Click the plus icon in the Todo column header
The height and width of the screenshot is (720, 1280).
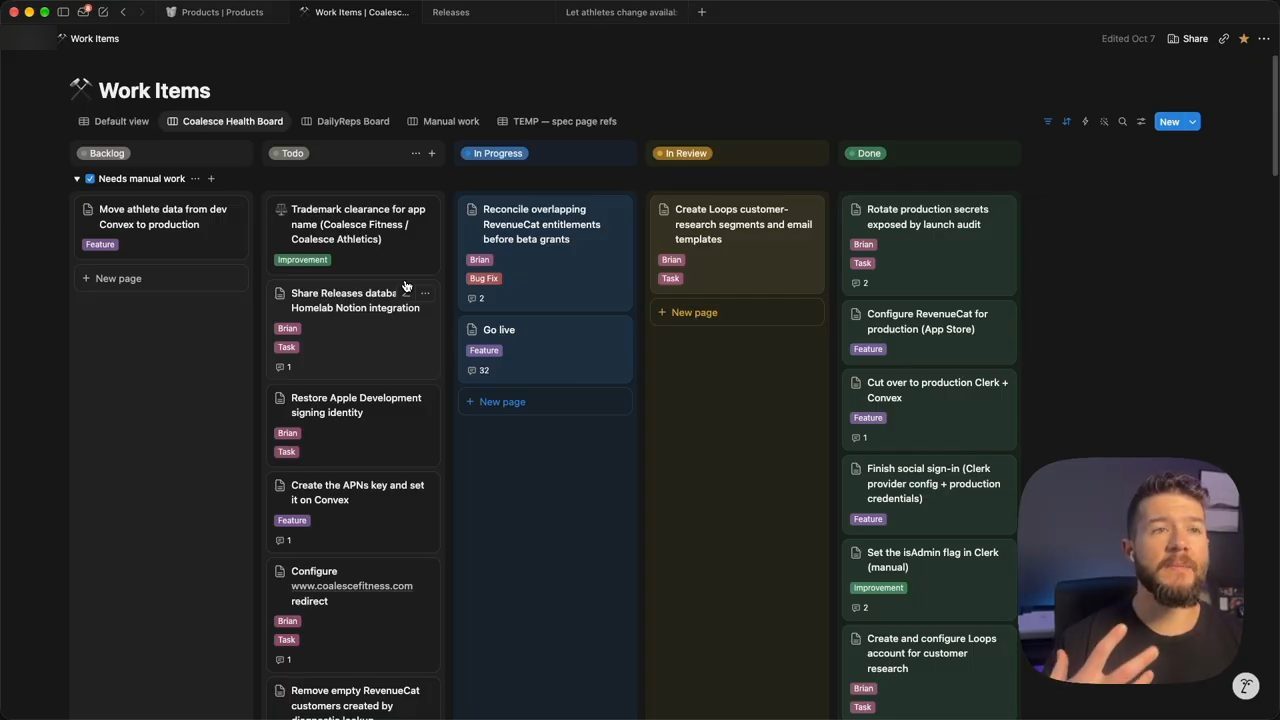tap(432, 153)
